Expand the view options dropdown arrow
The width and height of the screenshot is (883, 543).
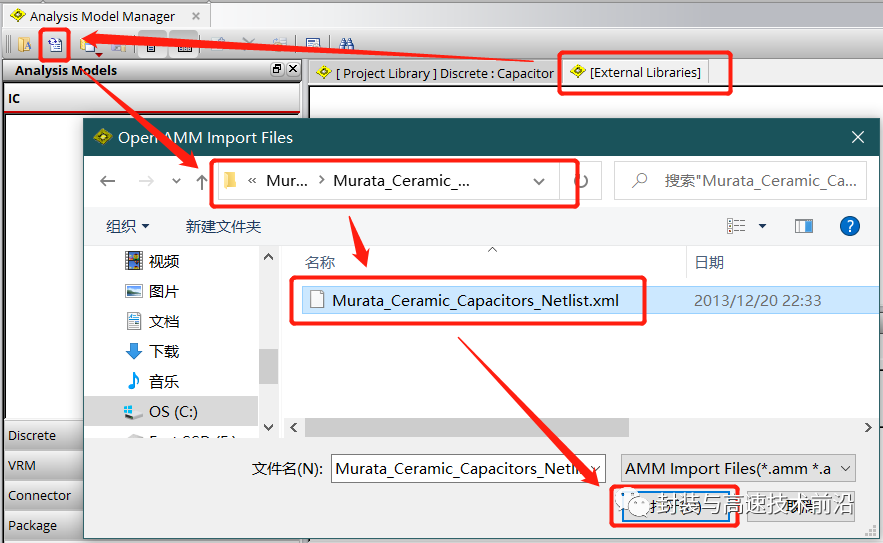pos(762,226)
